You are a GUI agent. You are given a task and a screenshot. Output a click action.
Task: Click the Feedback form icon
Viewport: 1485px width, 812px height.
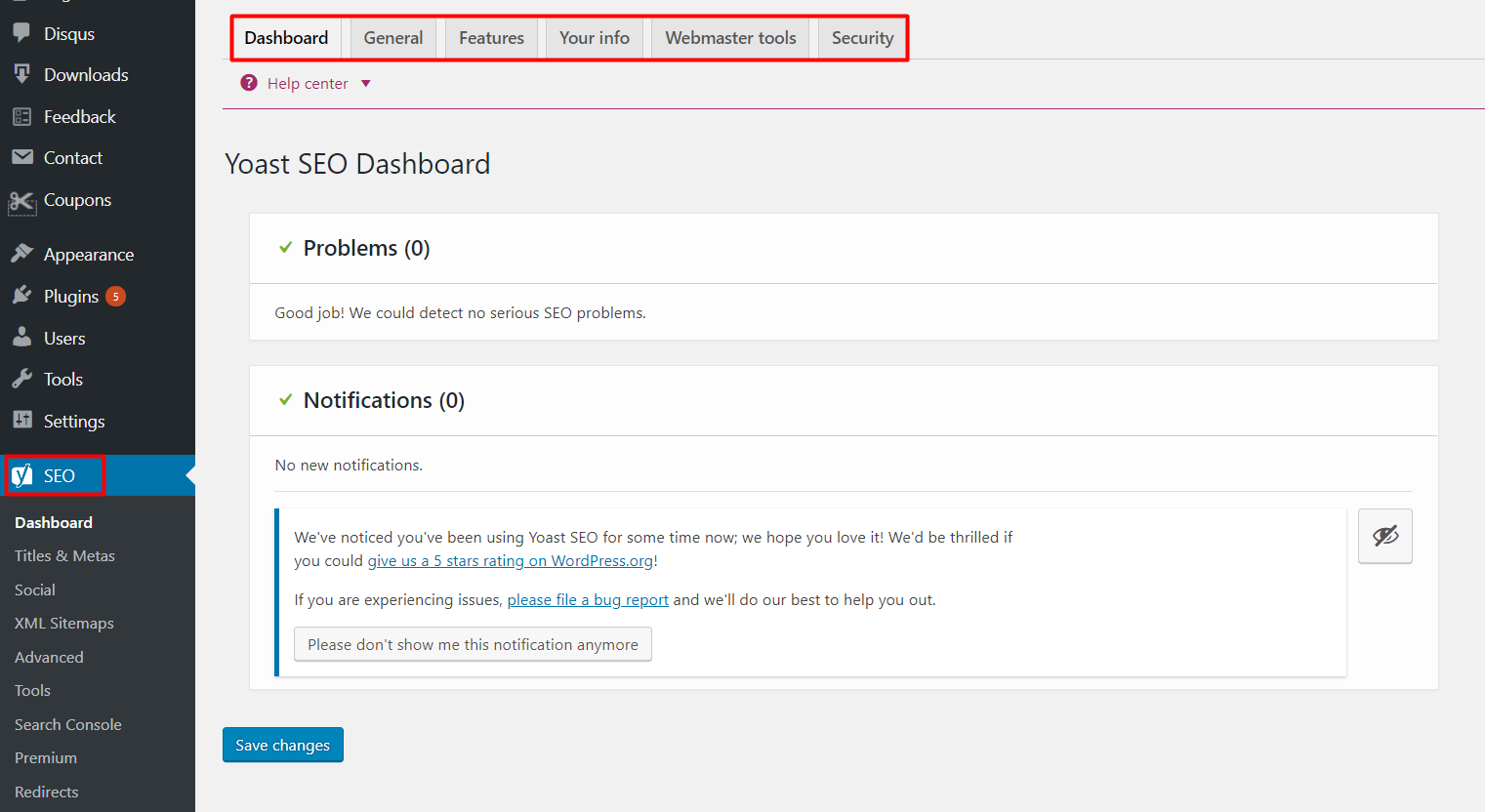(x=21, y=116)
